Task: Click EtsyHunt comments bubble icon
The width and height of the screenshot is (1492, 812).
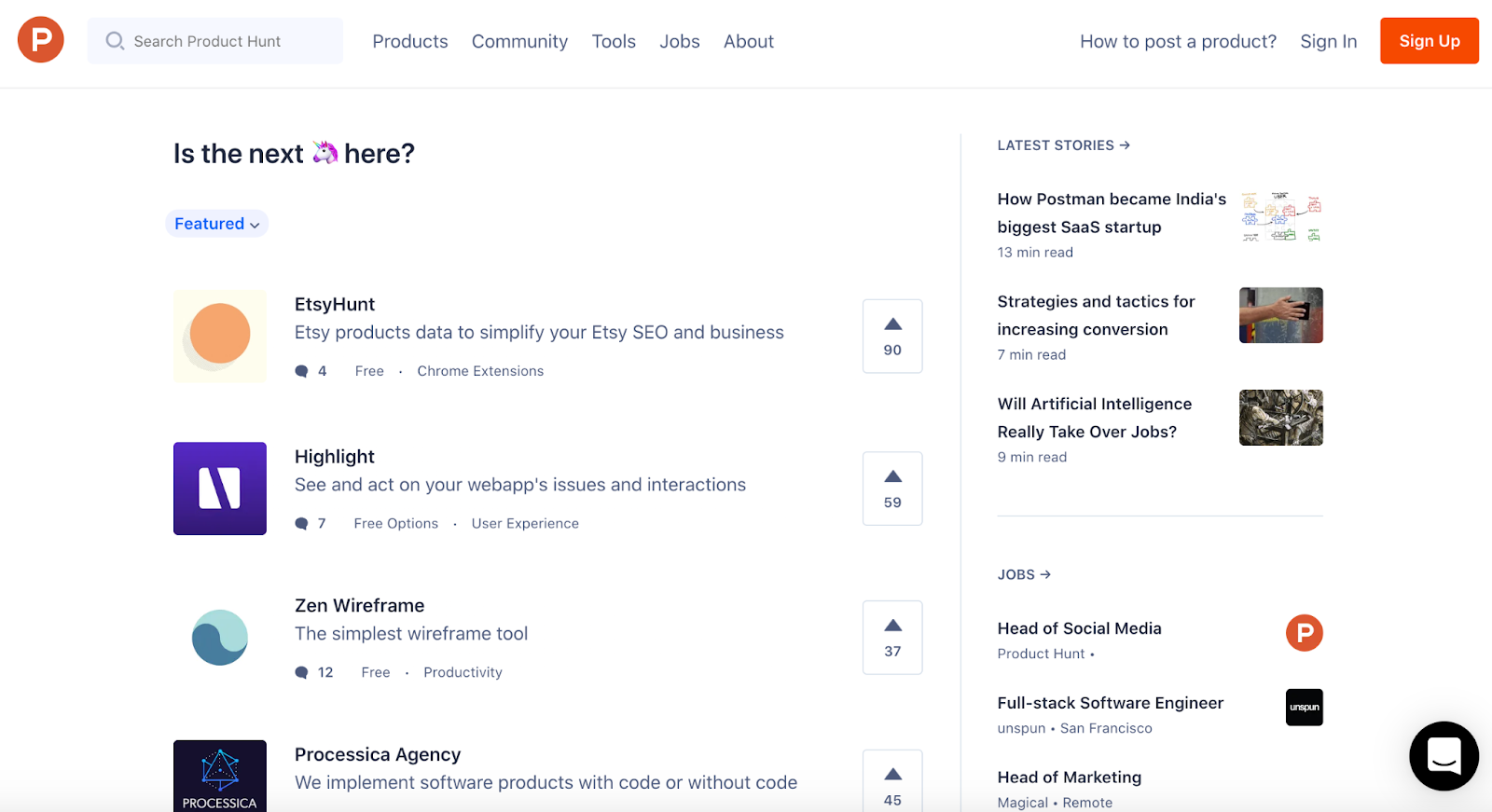Action: click(301, 371)
